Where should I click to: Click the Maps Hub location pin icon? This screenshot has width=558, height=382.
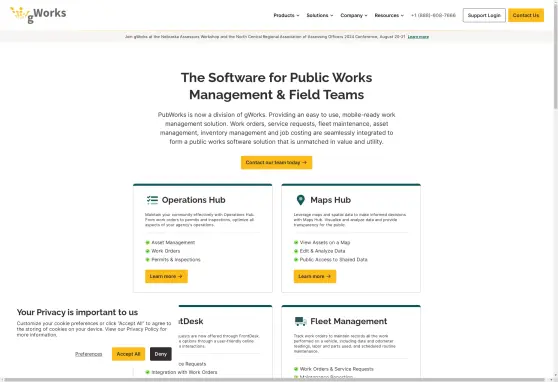(x=301, y=200)
